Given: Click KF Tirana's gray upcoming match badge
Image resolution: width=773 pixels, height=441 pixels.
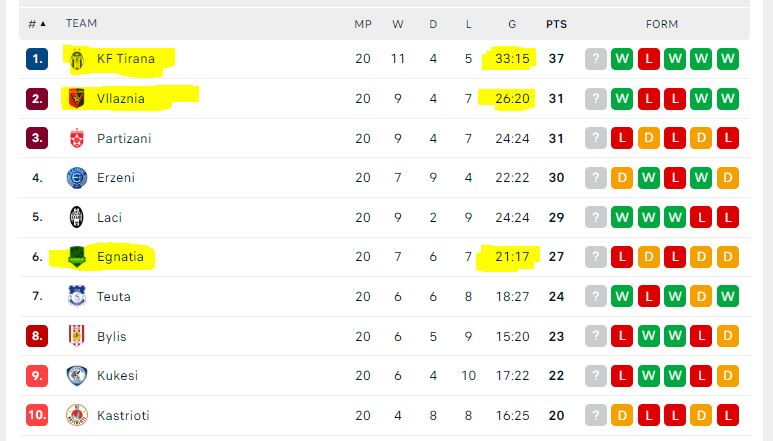Looking at the screenshot, I should pyautogui.click(x=596, y=59).
